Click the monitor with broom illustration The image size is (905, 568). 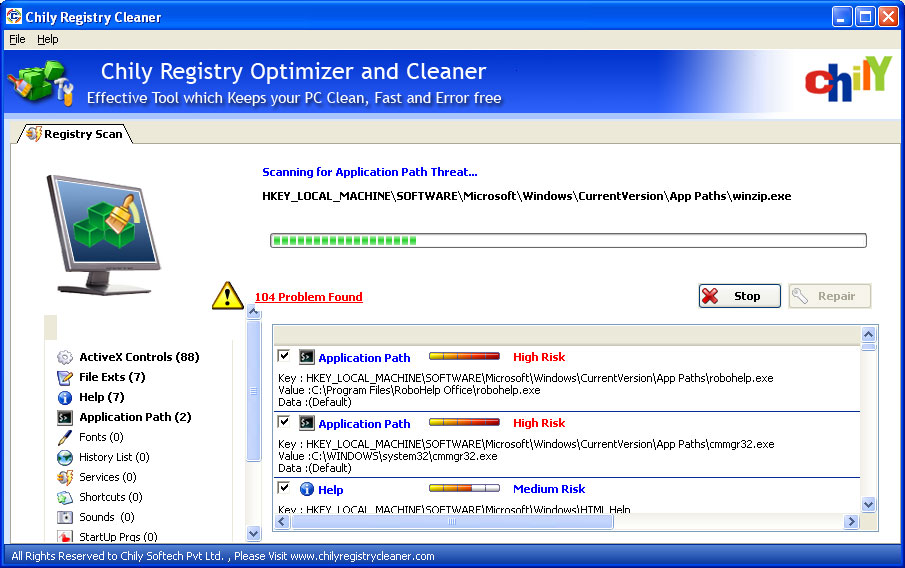[103, 236]
